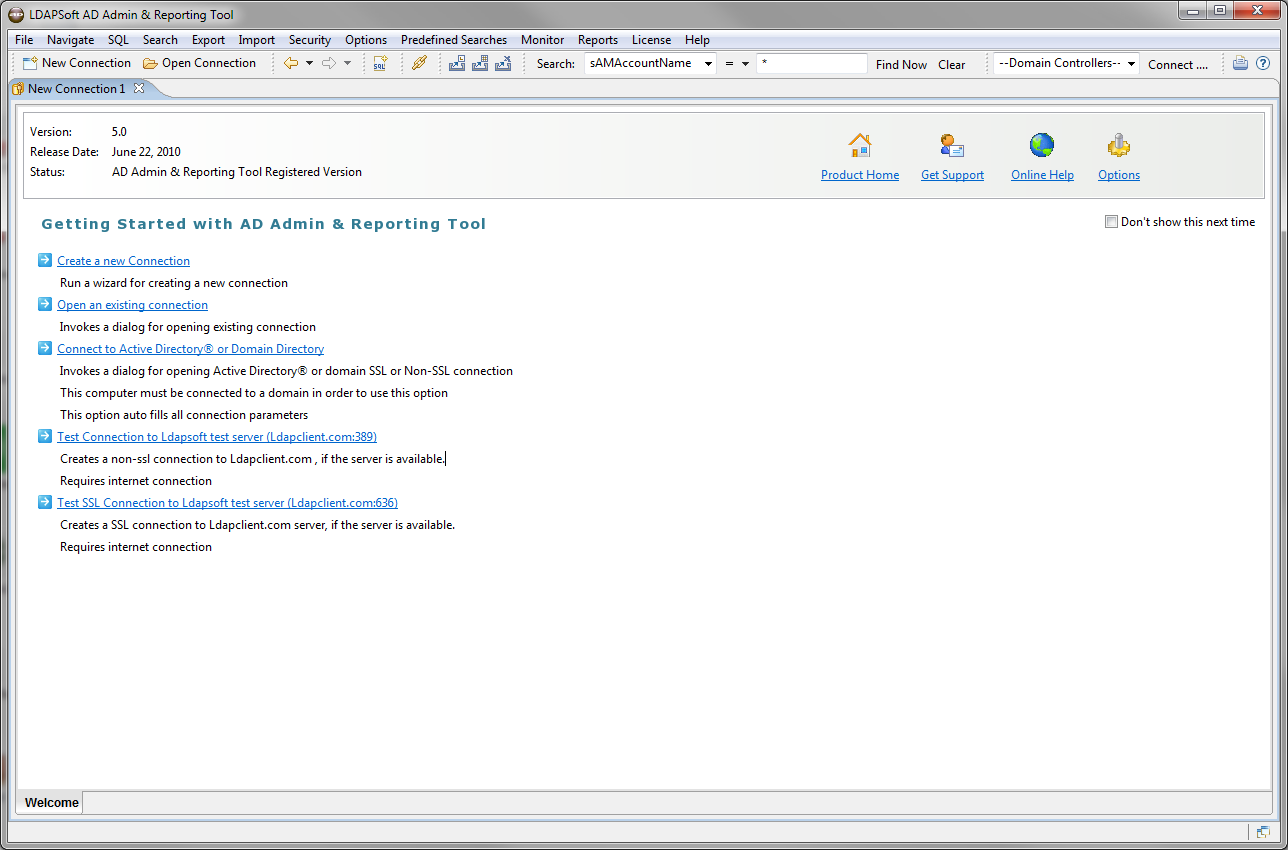Open the Monitor menu
The height and width of the screenshot is (850, 1288).
[x=543, y=40]
